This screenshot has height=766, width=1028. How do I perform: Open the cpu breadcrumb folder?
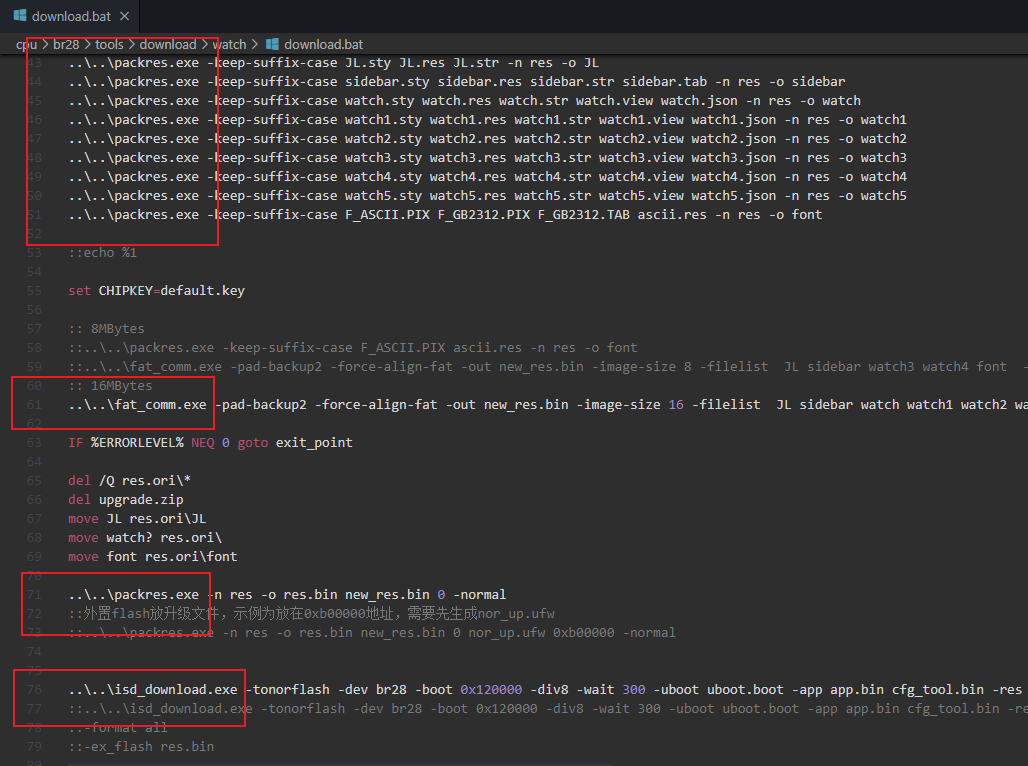(x=26, y=45)
